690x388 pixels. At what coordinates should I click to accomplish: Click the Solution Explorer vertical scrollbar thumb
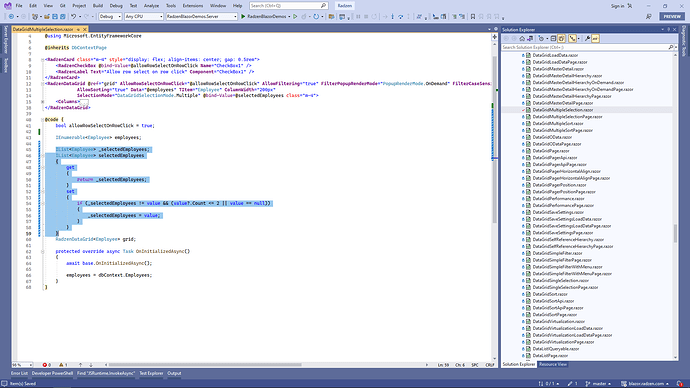675,233
